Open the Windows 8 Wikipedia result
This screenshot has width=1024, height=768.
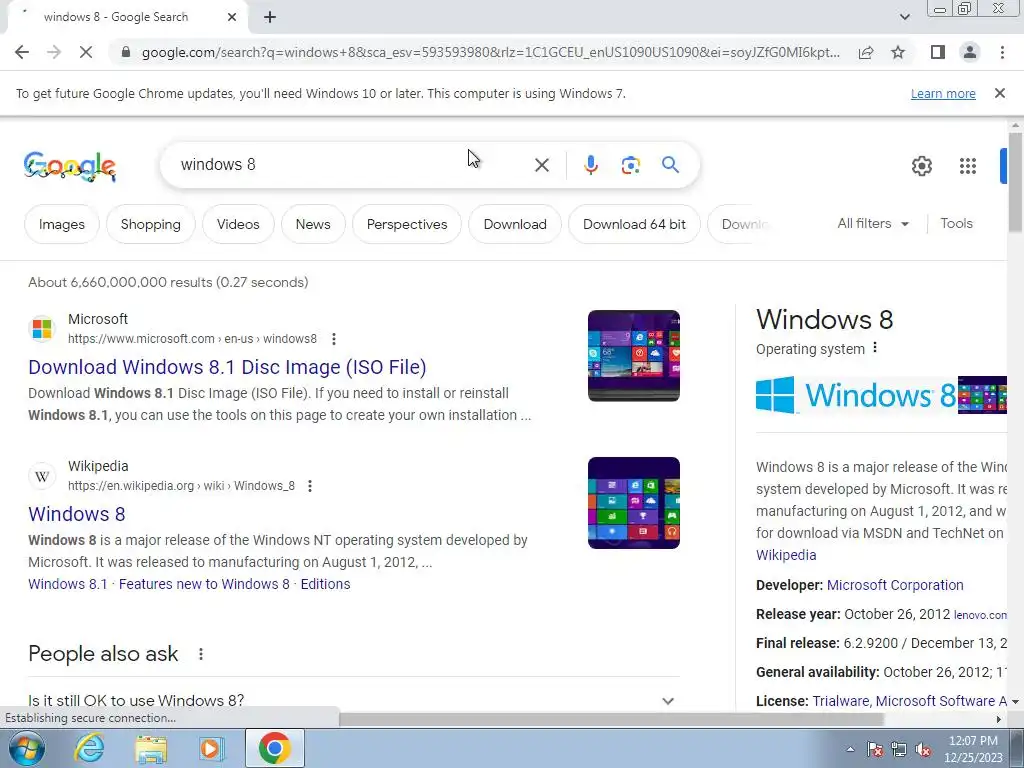(x=77, y=514)
